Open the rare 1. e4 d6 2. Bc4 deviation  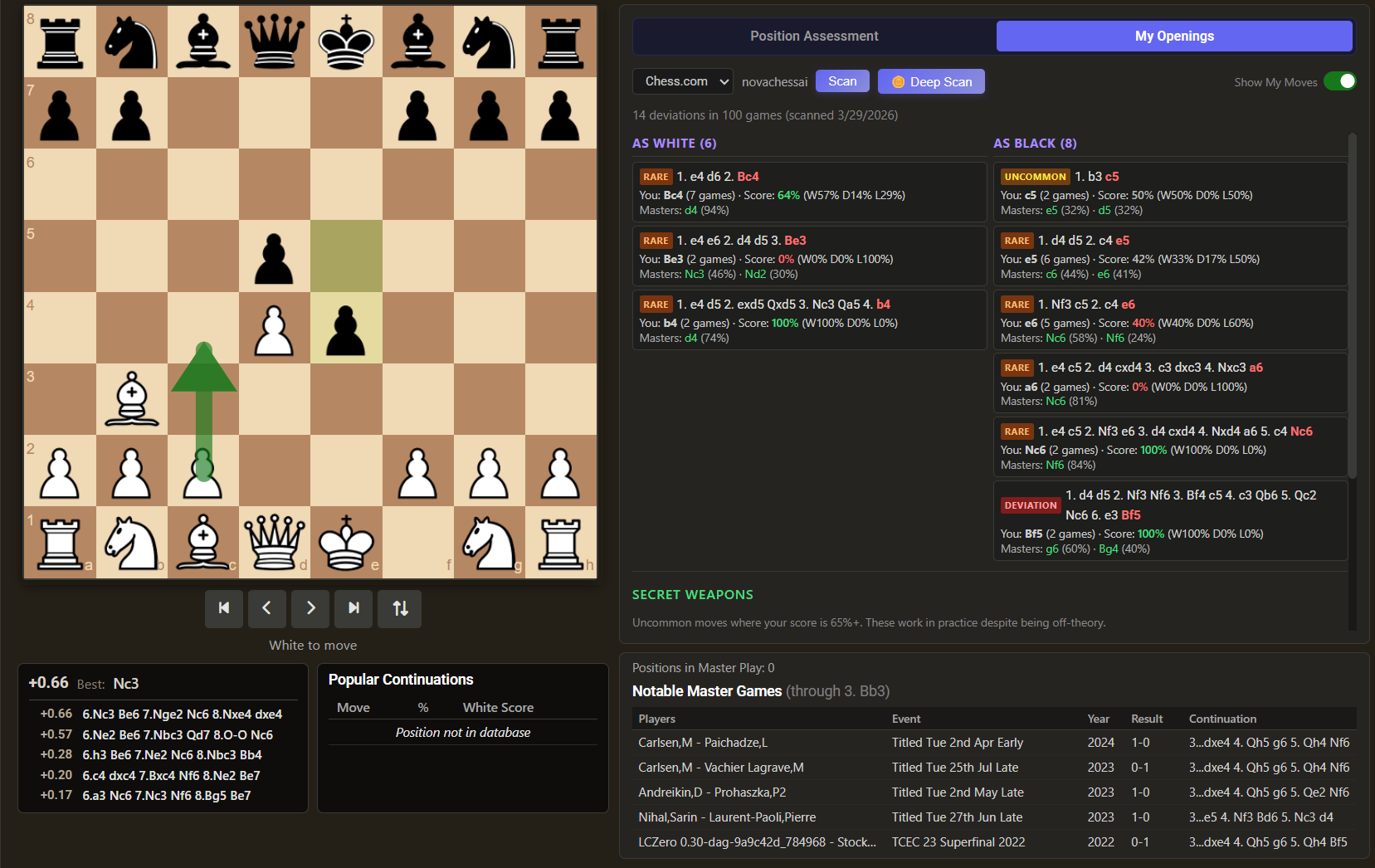tap(808, 193)
